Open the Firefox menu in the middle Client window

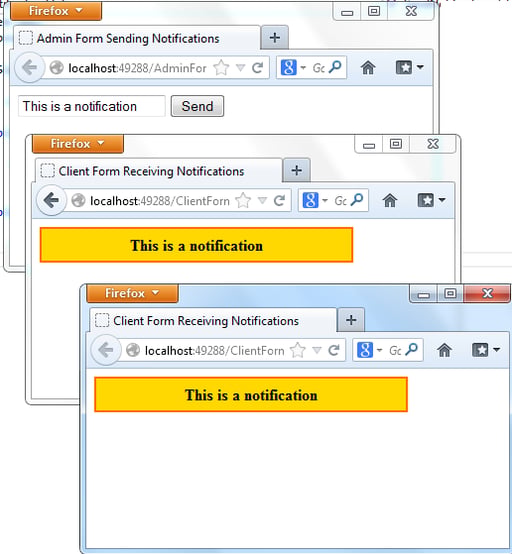[x=78, y=144]
